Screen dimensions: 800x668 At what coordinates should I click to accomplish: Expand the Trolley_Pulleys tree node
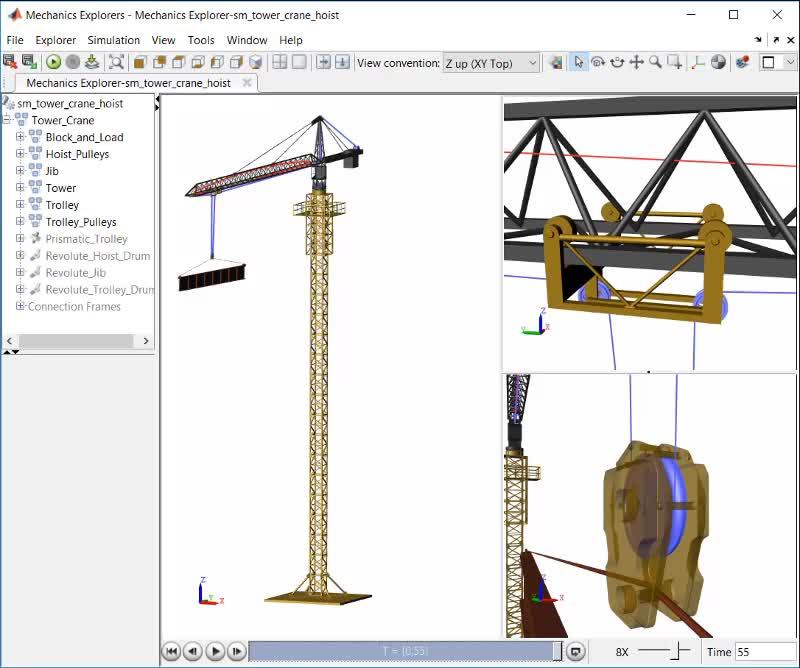click(x=20, y=222)
